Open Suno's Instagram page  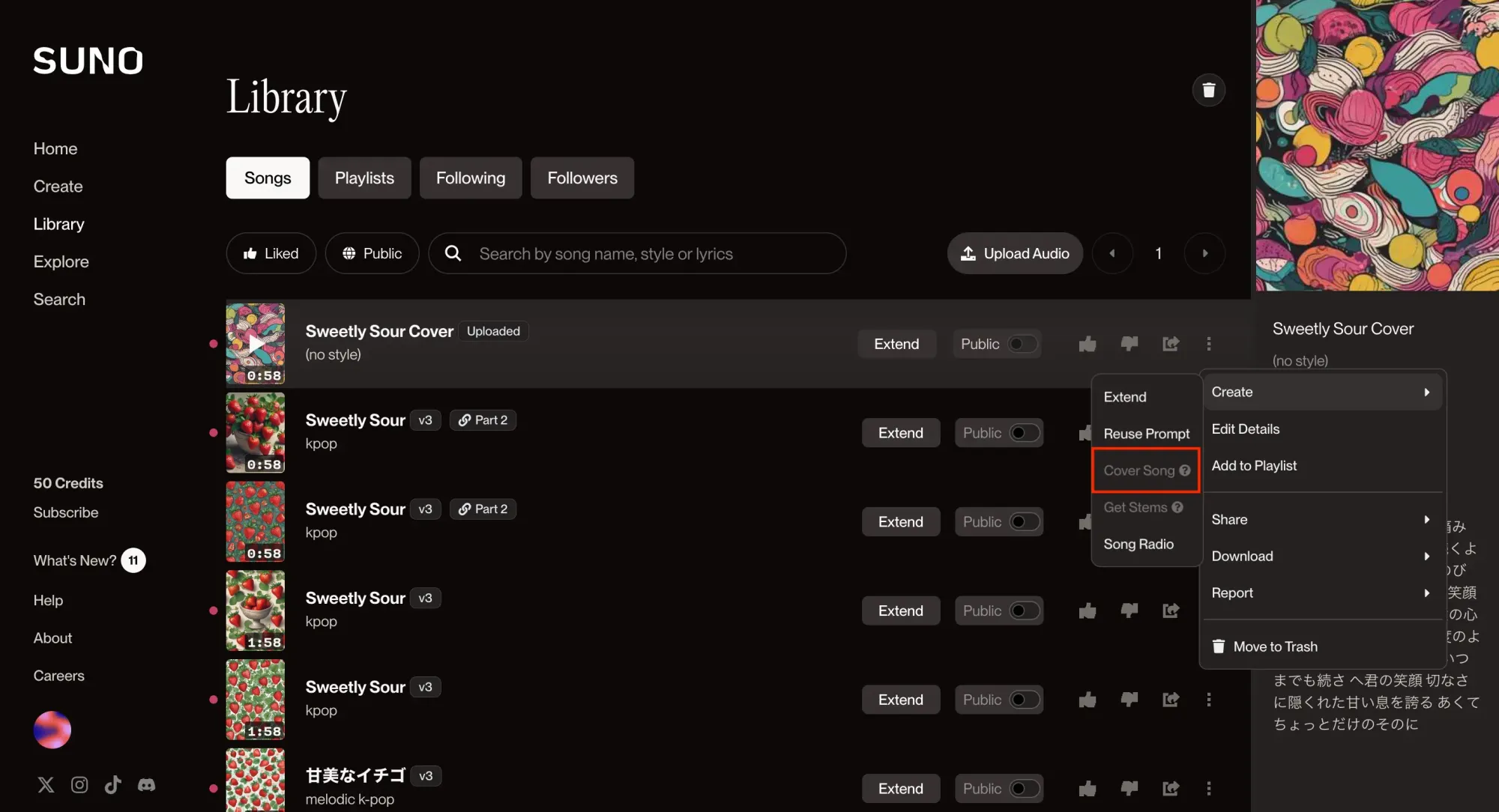pos(79,784)
